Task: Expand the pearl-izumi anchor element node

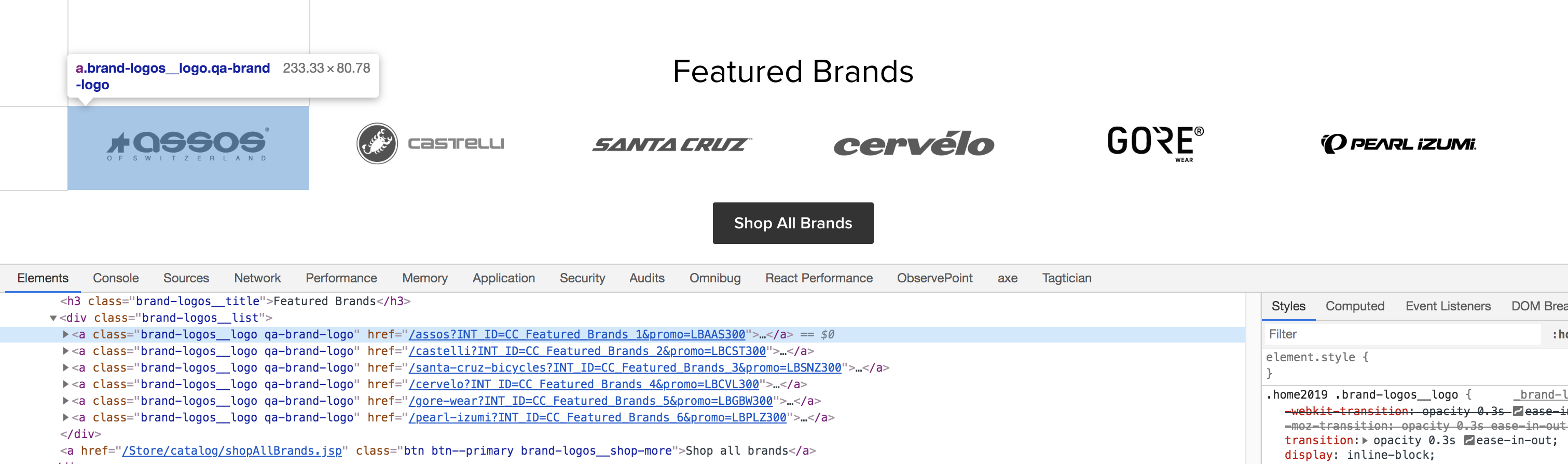Action: 66,418
